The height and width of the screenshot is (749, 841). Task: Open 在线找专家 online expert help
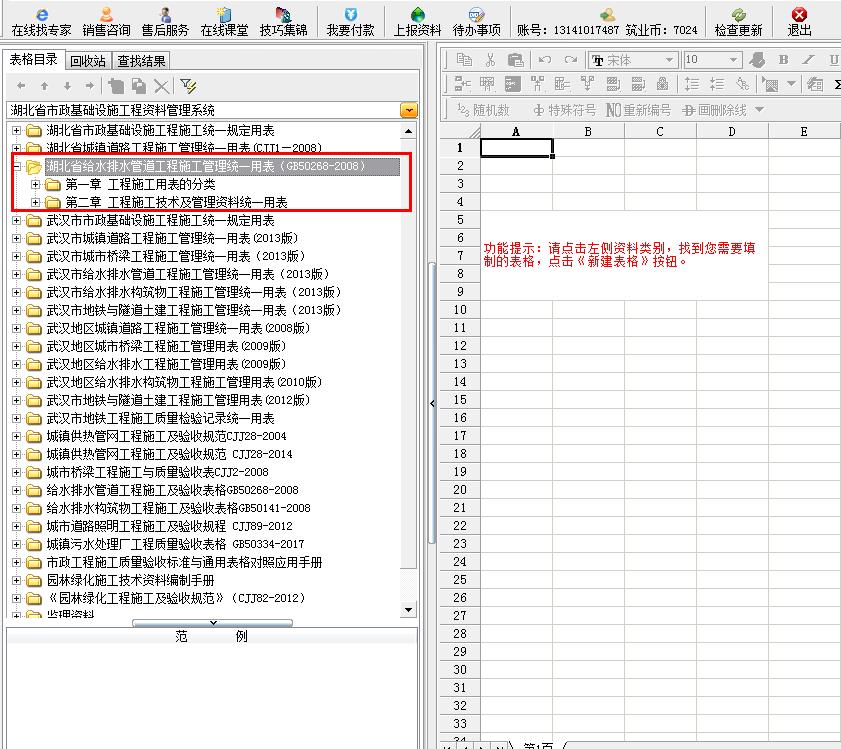point(41,21)
